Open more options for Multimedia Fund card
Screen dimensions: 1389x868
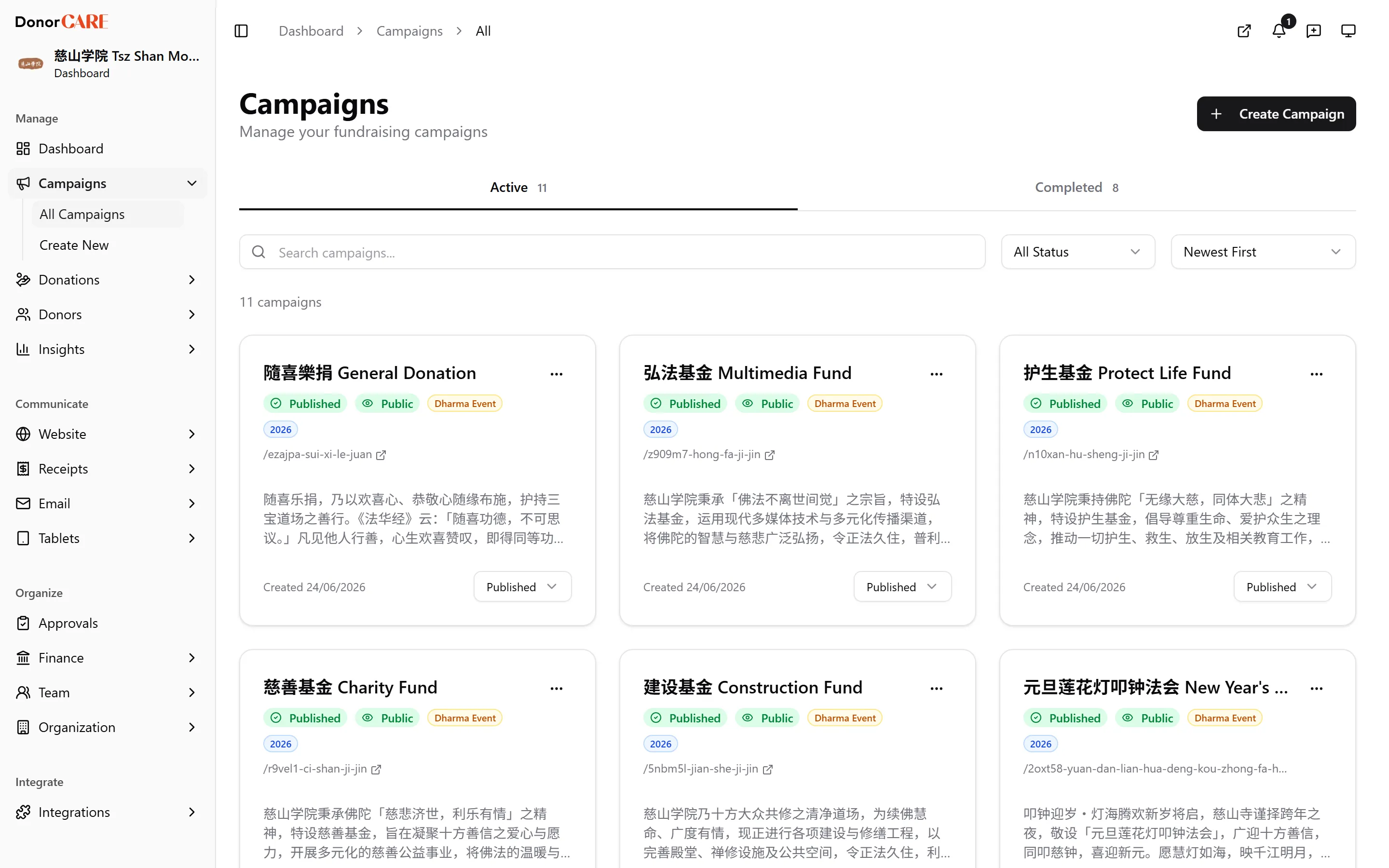click(x=936, y=374)
